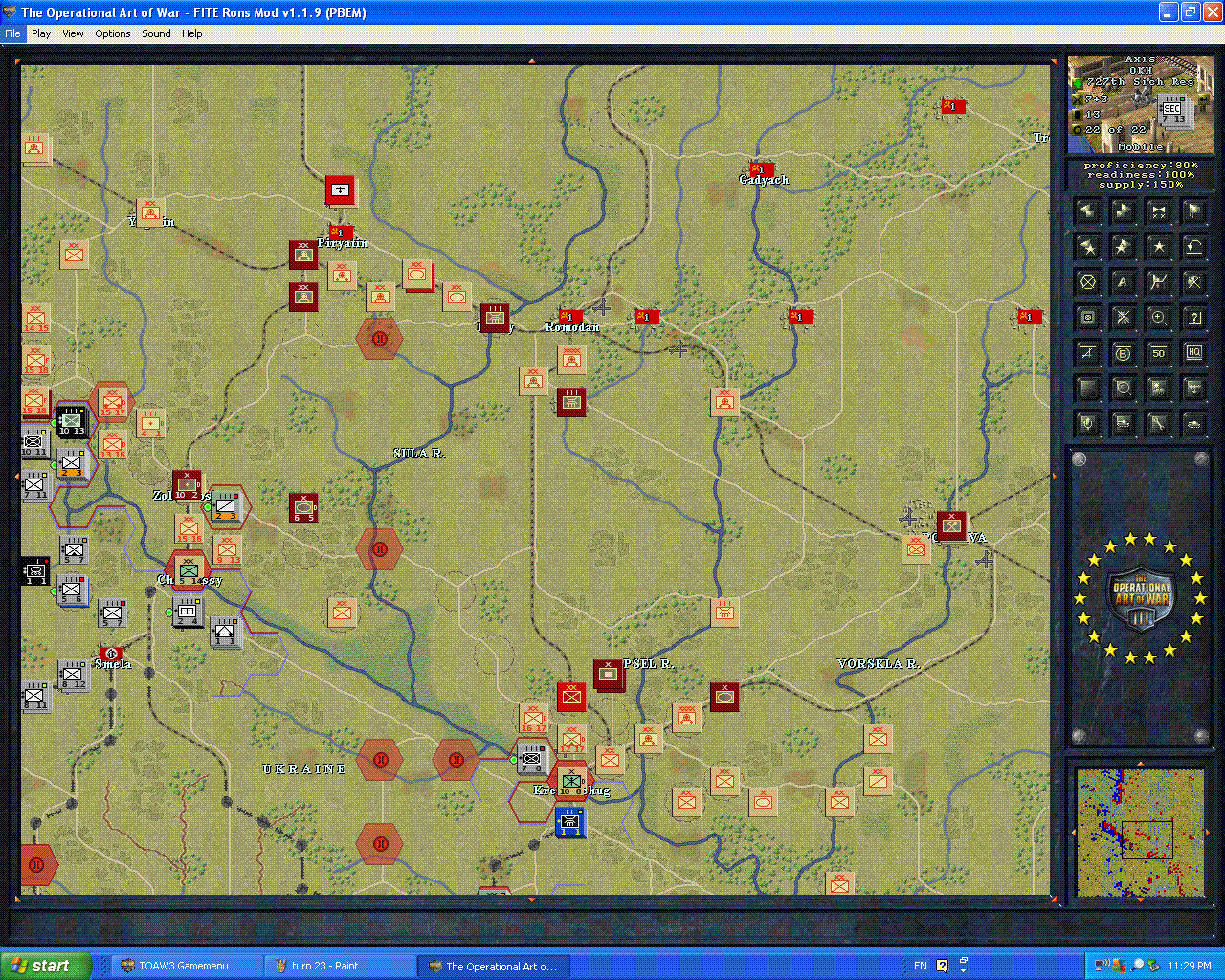Click the right-pointing arrow flag button
This screenshot has height=980, width=1225.
pyautogui.click(x=1123, y=212)
